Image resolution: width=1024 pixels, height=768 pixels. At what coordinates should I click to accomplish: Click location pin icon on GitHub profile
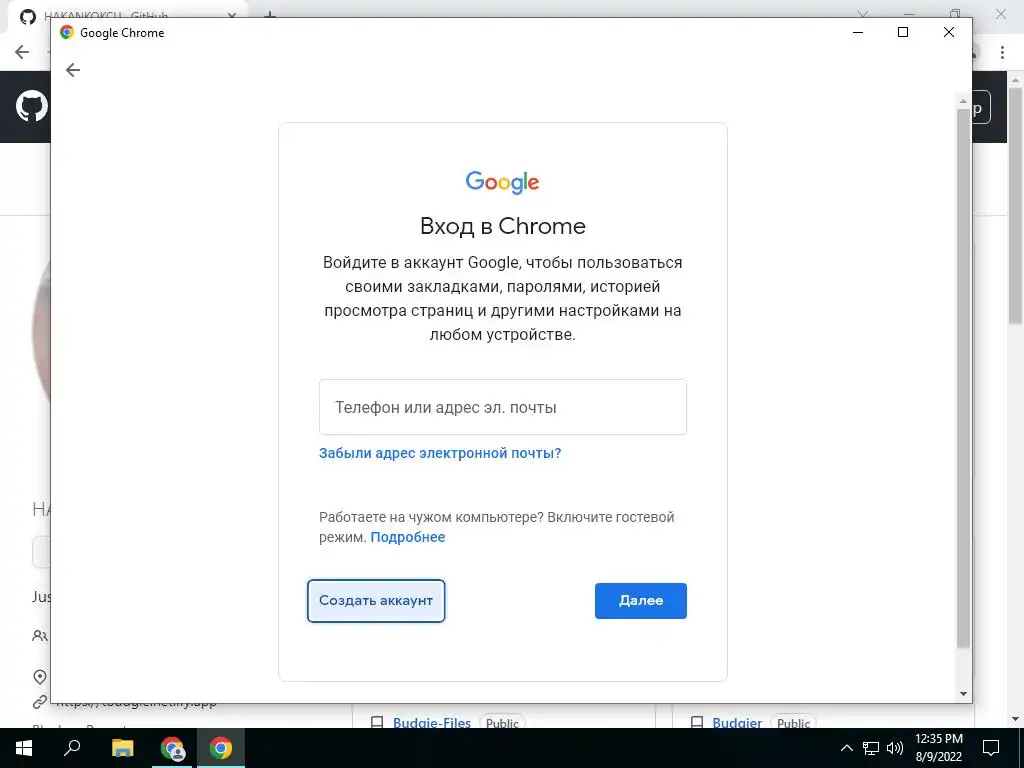pyautogui.click(x=40, y=677)
